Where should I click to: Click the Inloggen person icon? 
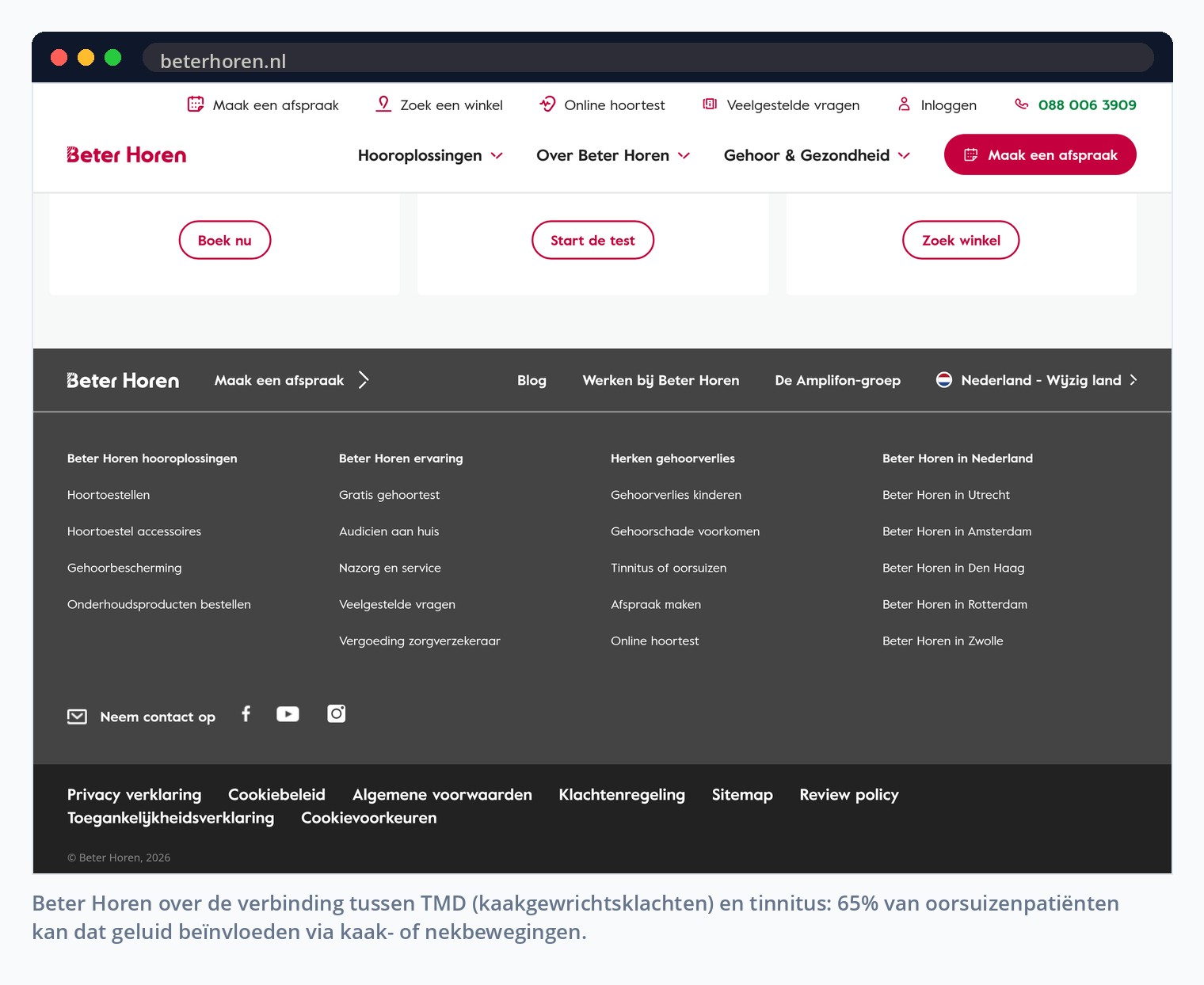pyautogui.click(x=904, y=105)
